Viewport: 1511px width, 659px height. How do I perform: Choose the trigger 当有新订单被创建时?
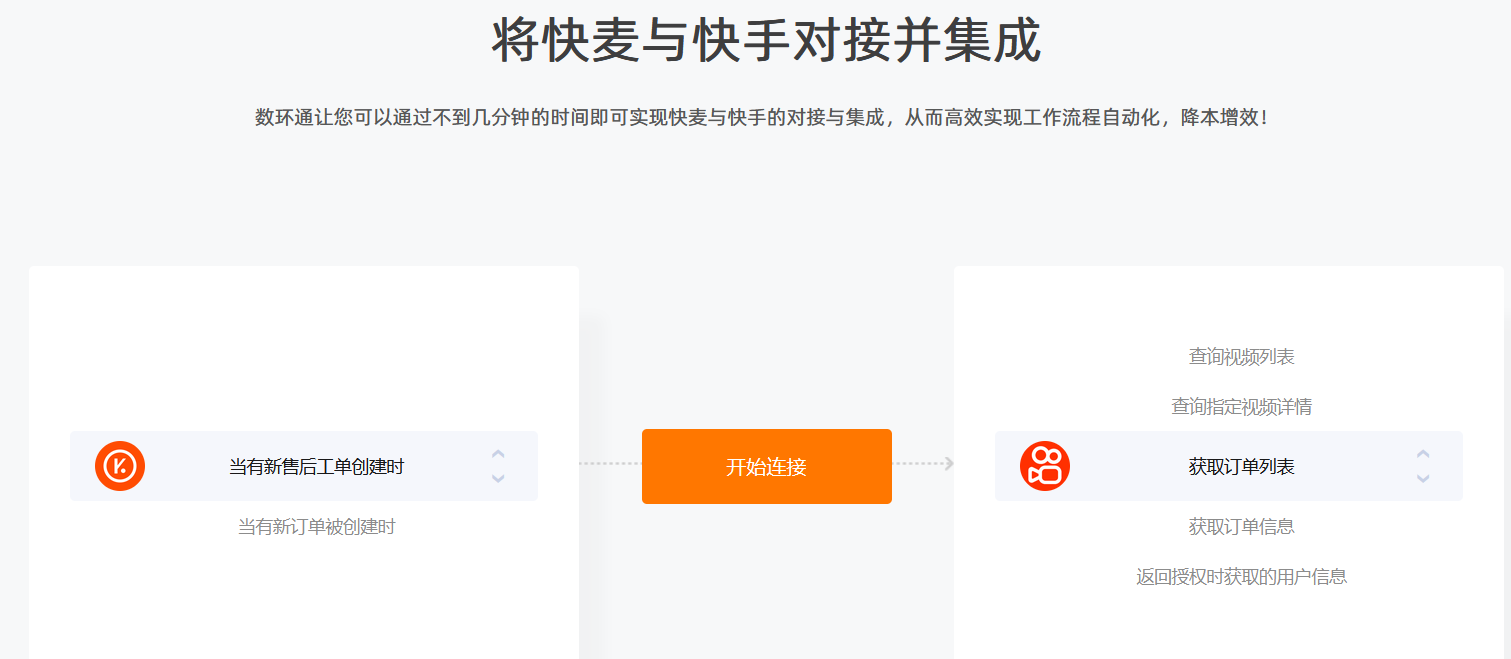(316, 527)
